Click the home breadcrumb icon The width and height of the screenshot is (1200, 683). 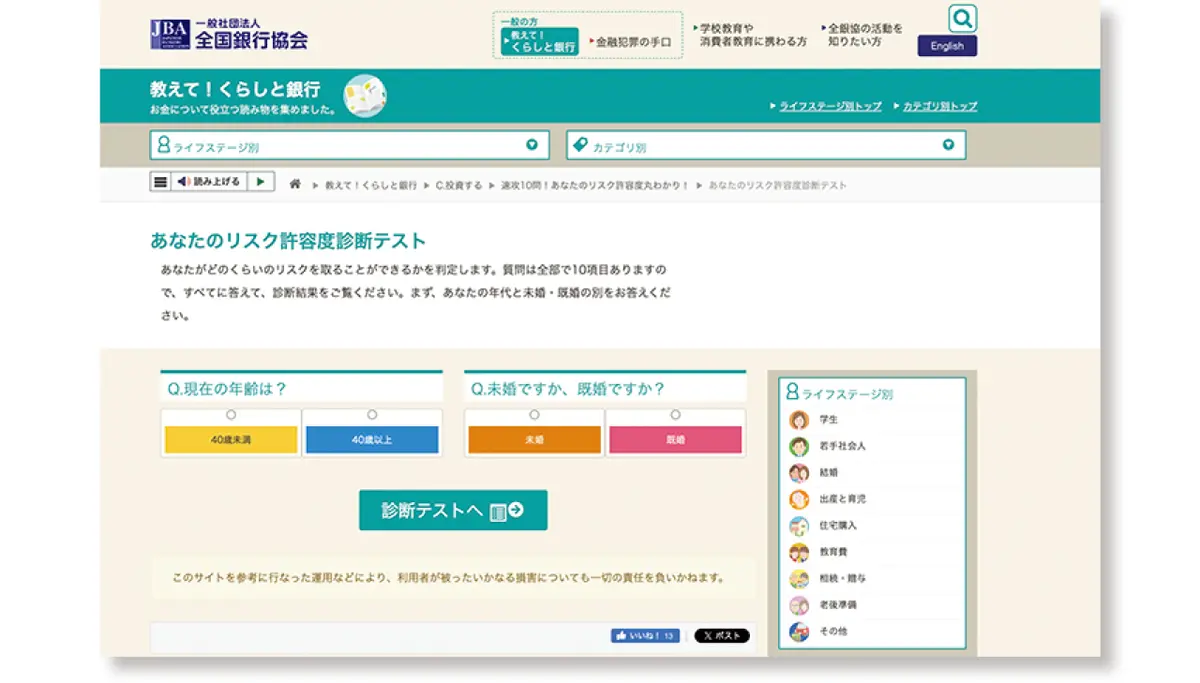tap(295, 184)
